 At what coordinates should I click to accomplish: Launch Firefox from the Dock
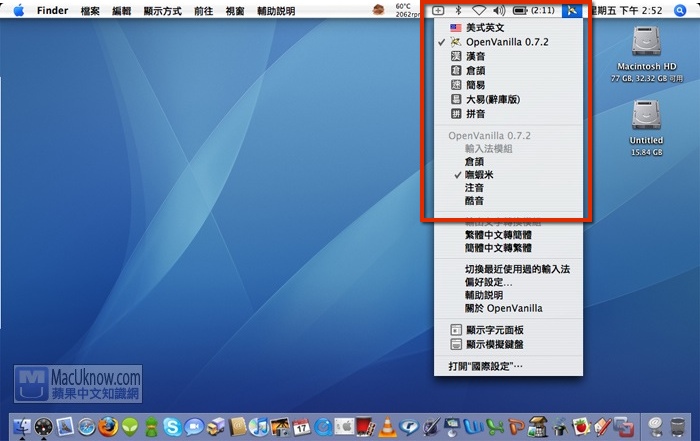[108, 427]
